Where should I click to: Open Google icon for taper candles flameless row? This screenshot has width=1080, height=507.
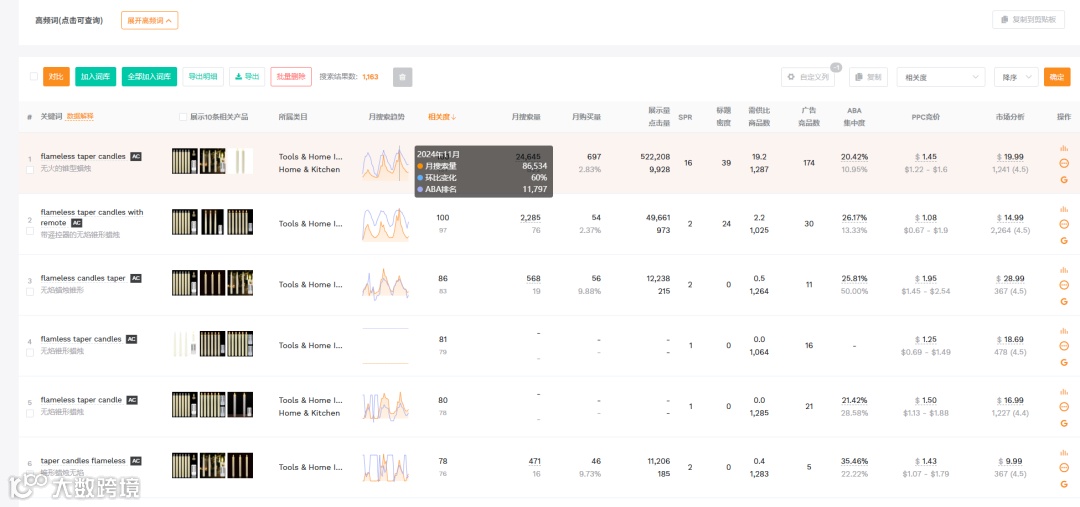1063,484
